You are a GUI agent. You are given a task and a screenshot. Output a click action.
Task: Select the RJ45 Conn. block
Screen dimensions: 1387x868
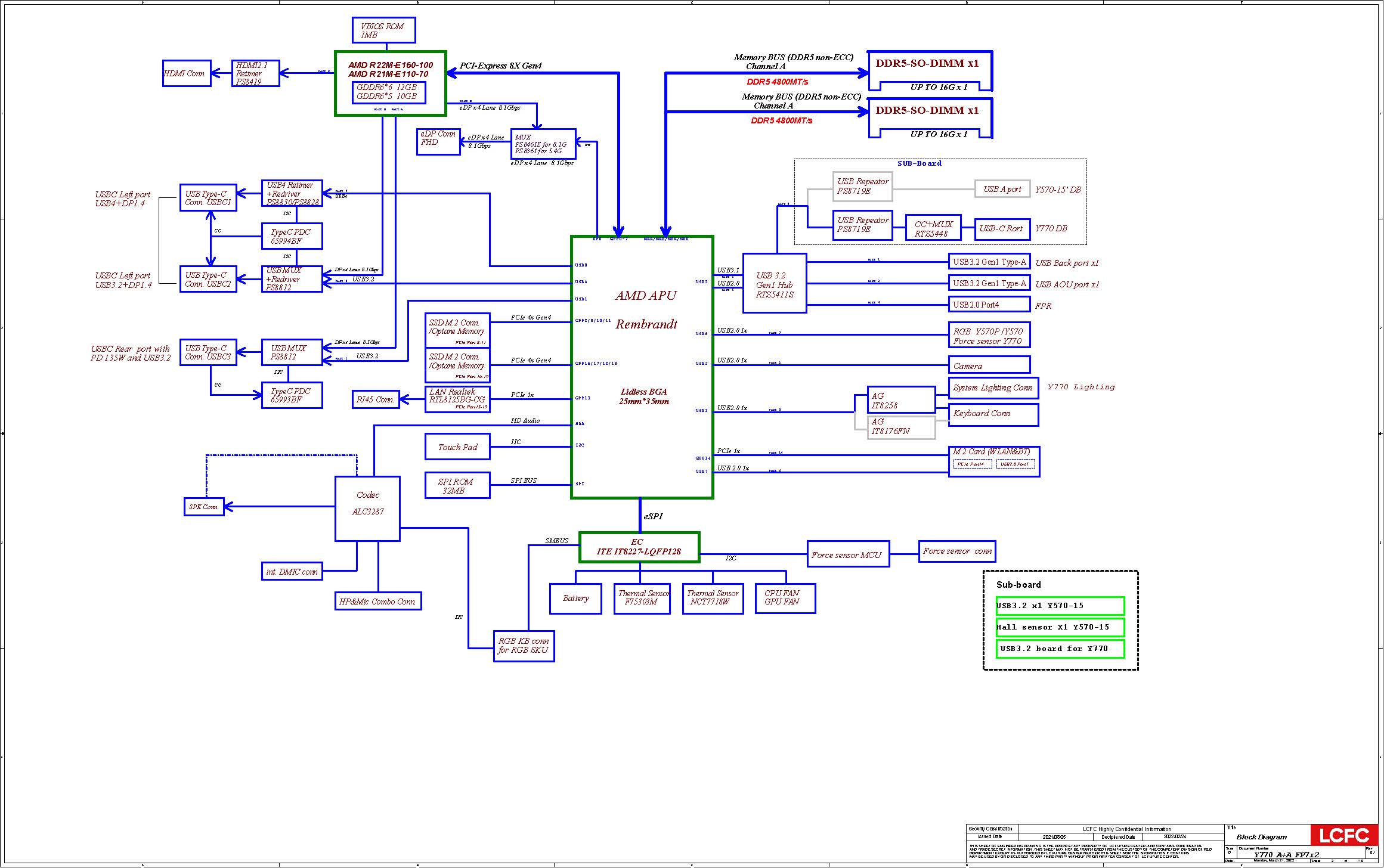(x=374, y=399)
